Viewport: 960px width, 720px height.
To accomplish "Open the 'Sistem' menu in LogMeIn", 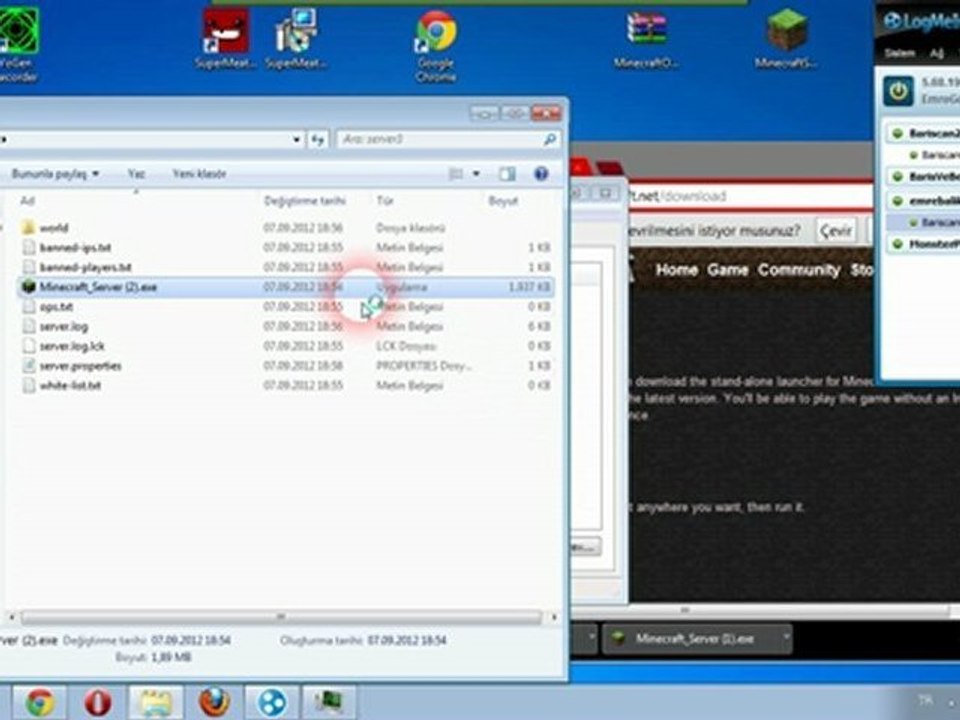I will coord(899,53).
